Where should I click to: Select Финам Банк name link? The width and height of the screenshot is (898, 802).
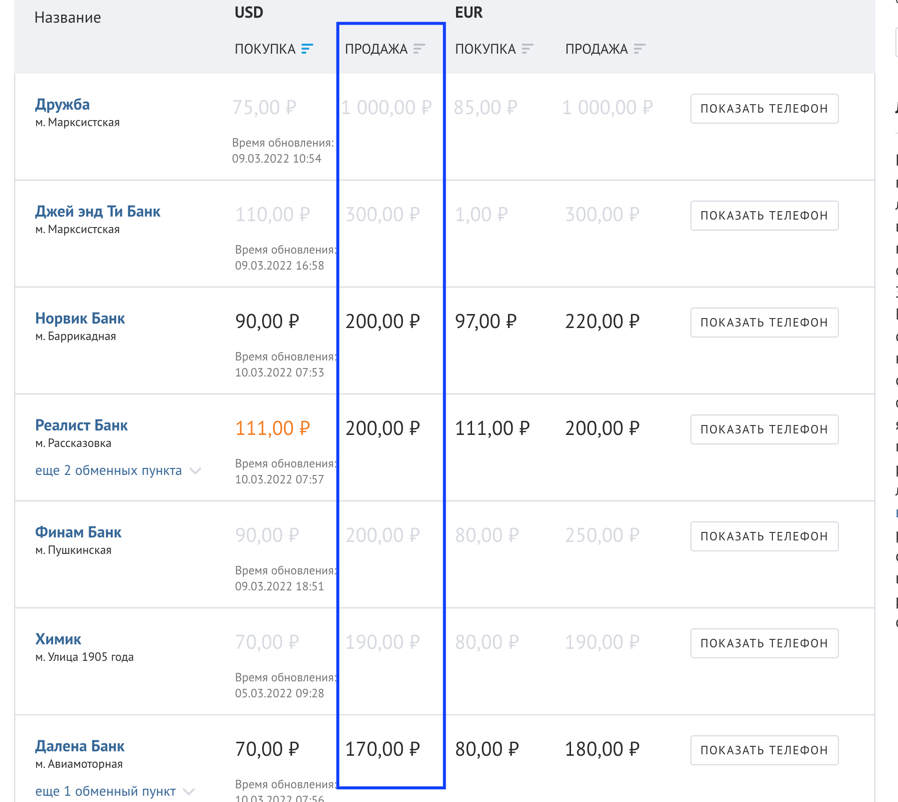78,532
